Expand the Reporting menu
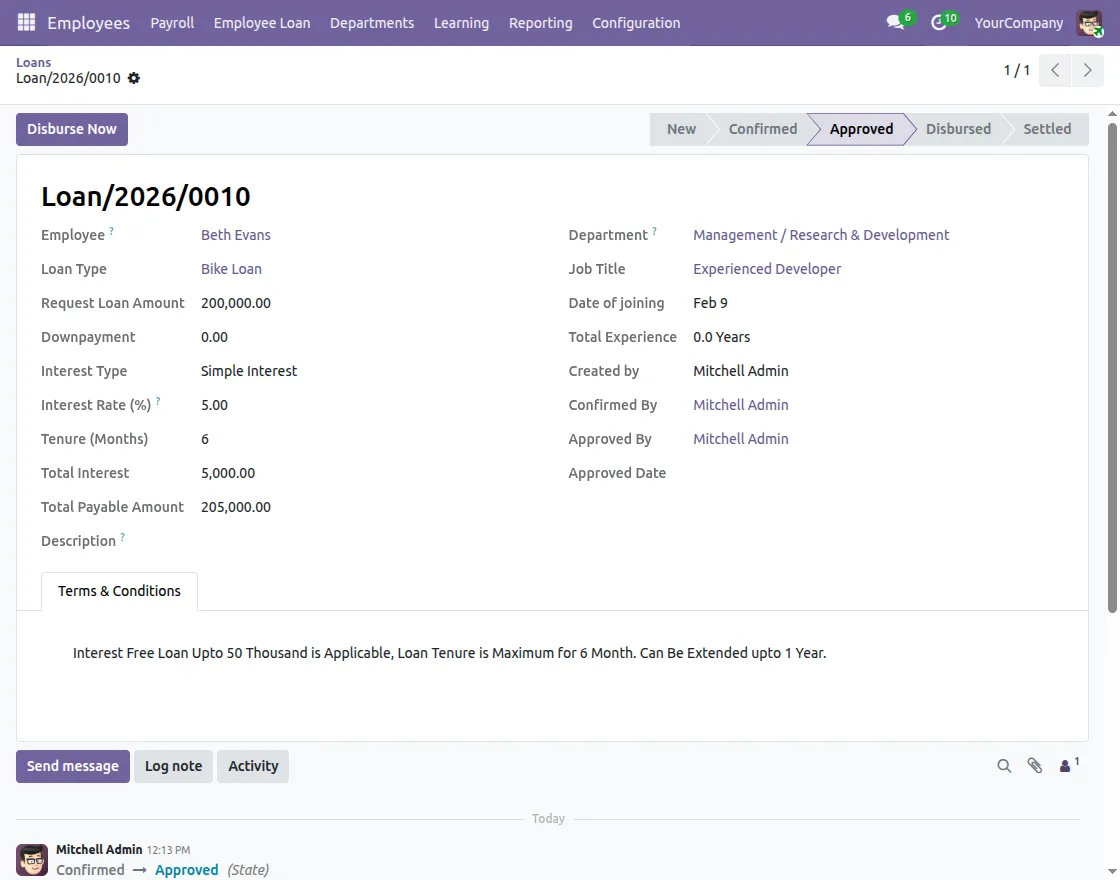1120x880 pixels. 540,22
